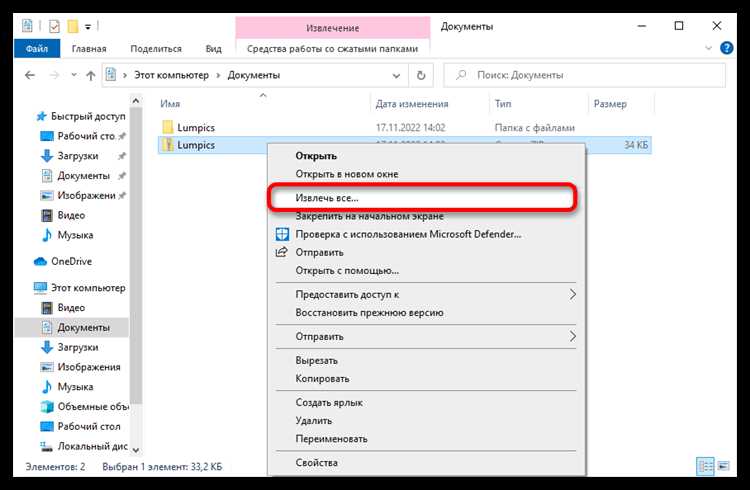Click the Properties quick access icon
The width and height of the screenshot is (750, 490).
pyautogui.click(x=54, y=26)
